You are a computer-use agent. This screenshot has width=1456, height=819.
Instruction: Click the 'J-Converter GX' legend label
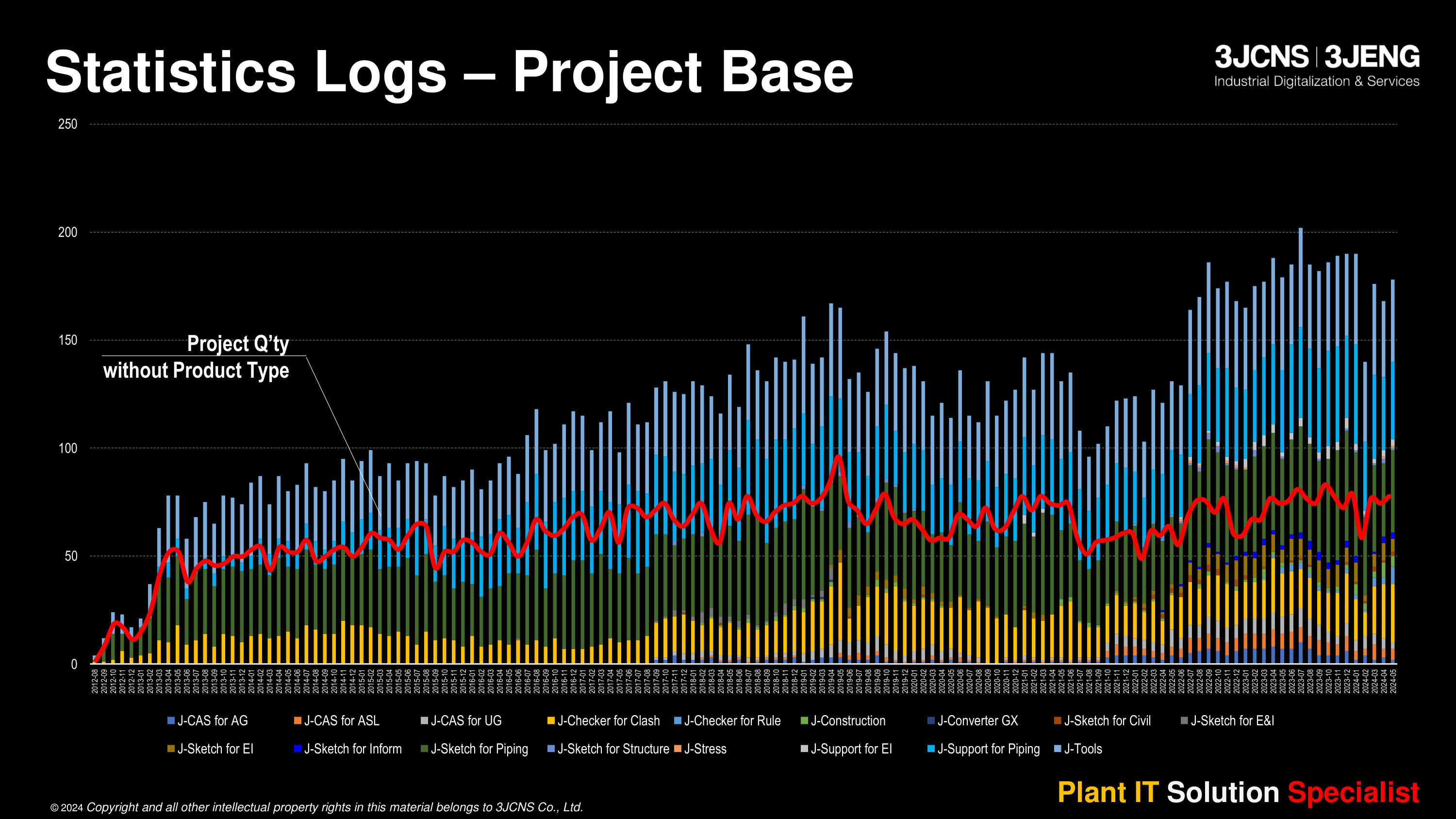pos(978,720)
